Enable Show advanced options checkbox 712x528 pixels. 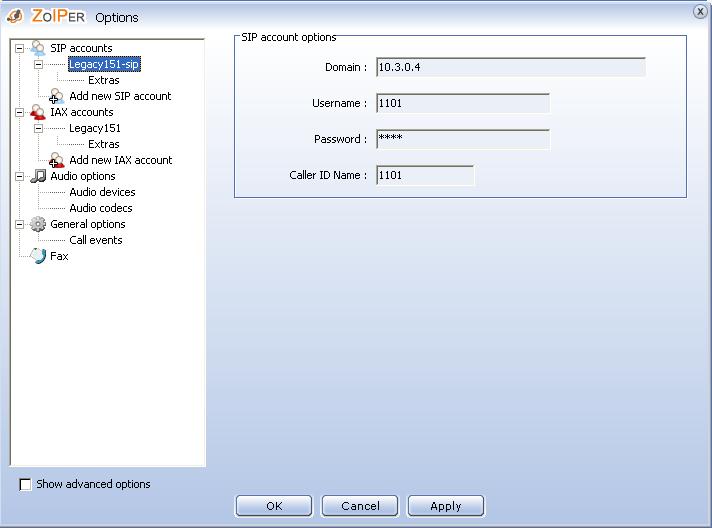click(25, 484)
